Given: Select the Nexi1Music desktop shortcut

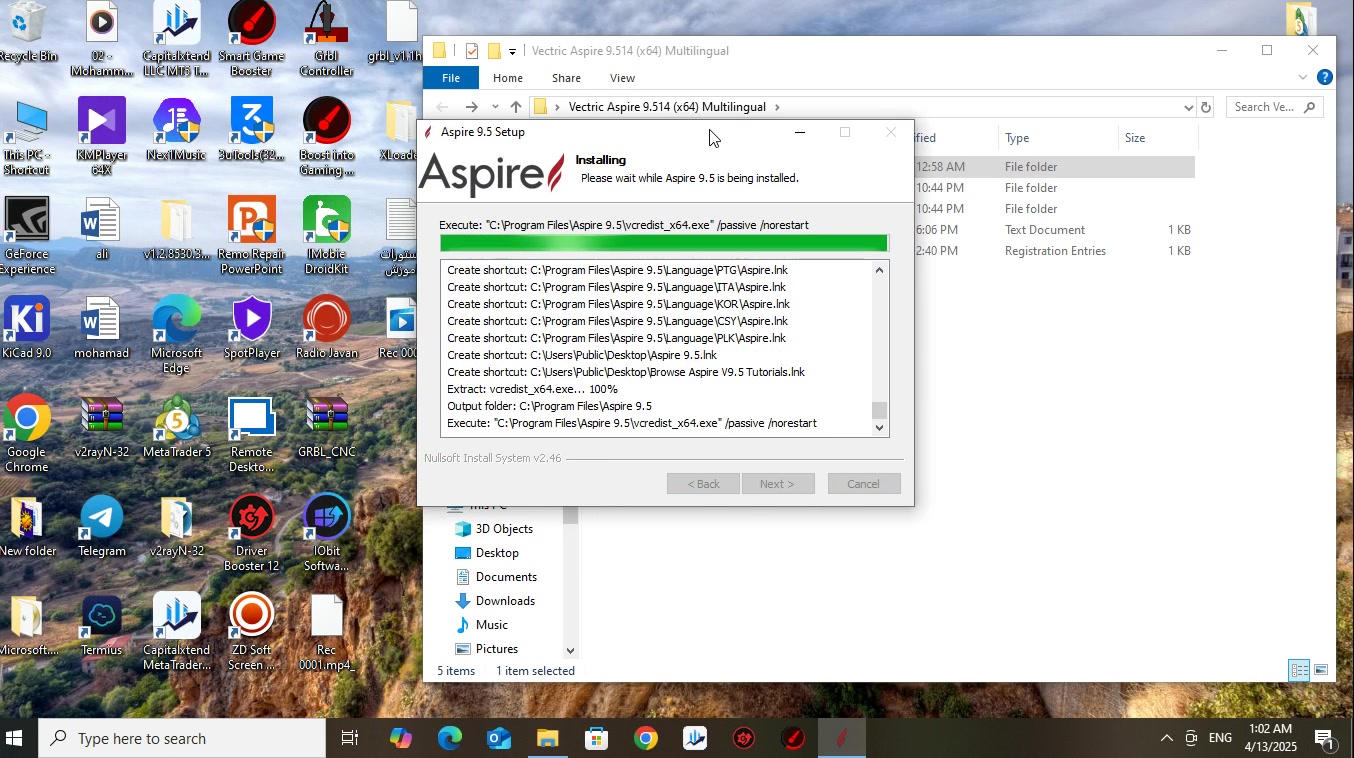Looking at the screenshot, I should (176, 130).
